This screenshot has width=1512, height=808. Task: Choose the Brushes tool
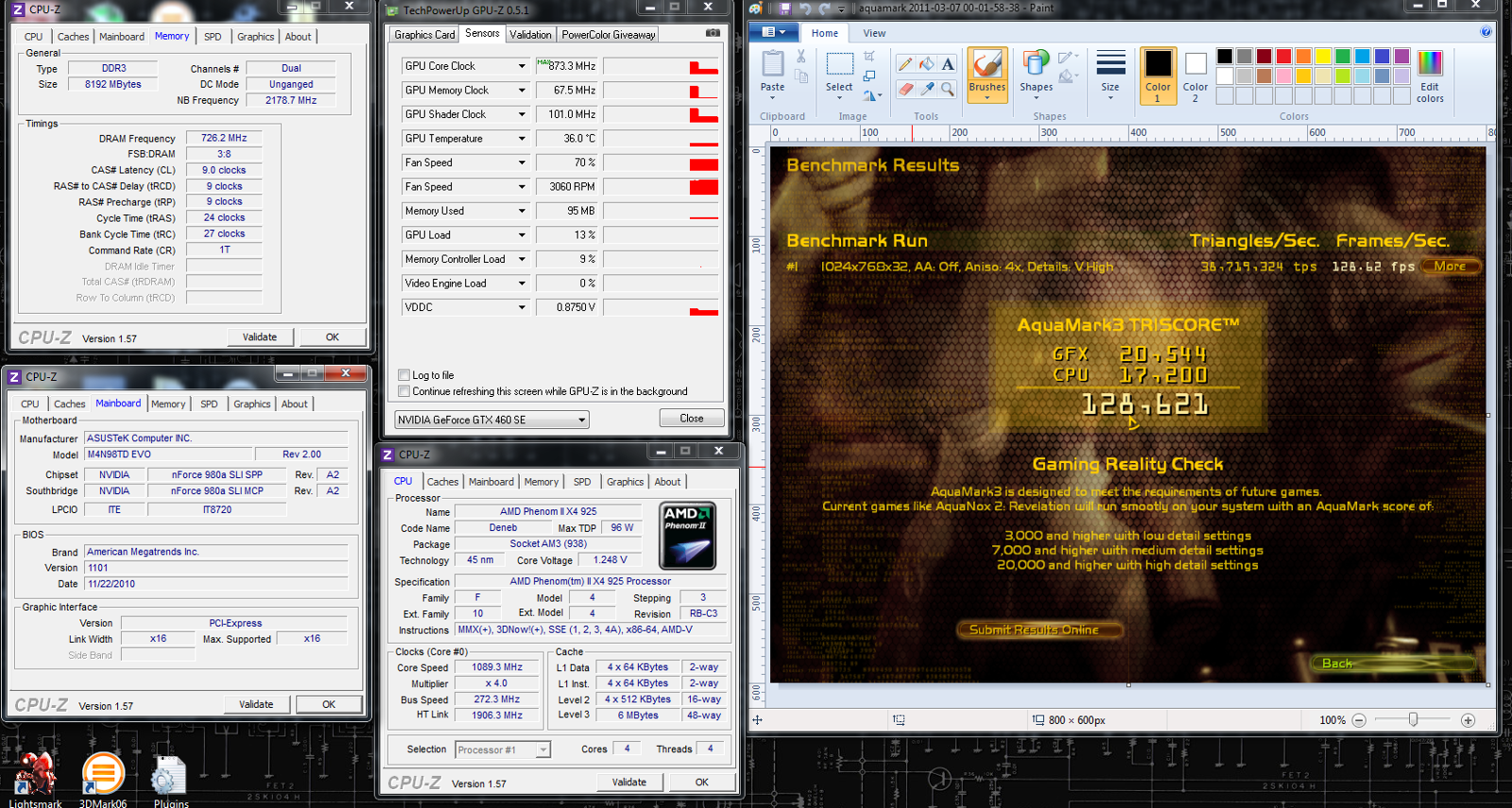pyautogui.click(x=988, y=76)
